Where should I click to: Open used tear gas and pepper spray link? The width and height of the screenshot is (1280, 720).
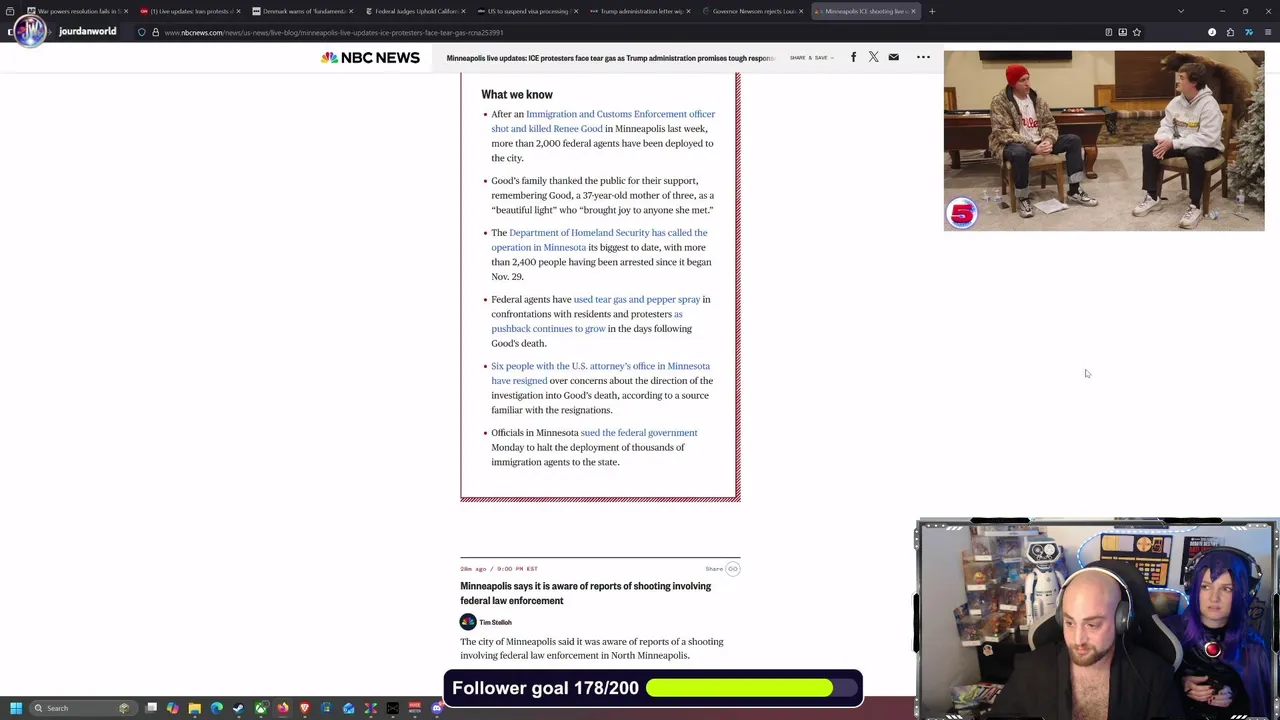(637, 299)
